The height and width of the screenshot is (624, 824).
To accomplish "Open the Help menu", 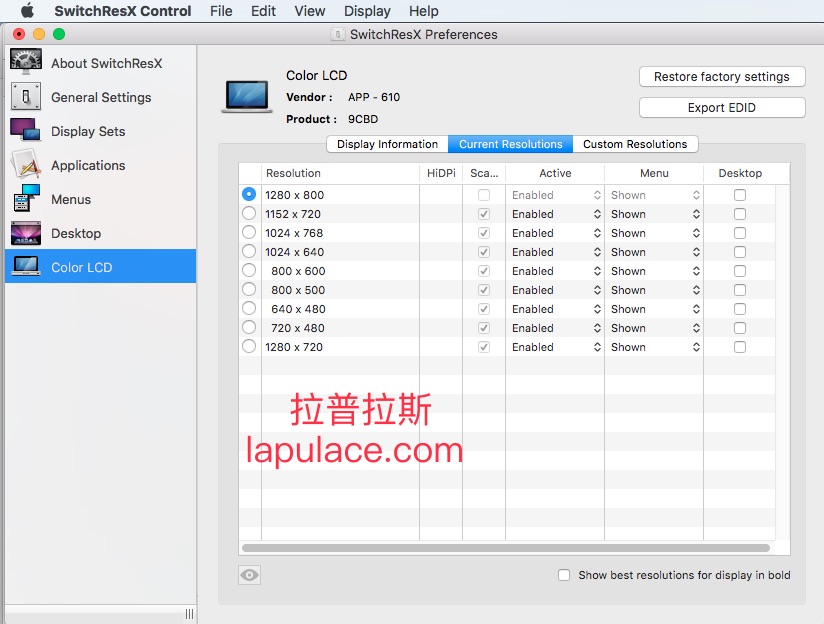I will (x=424, y=11).
